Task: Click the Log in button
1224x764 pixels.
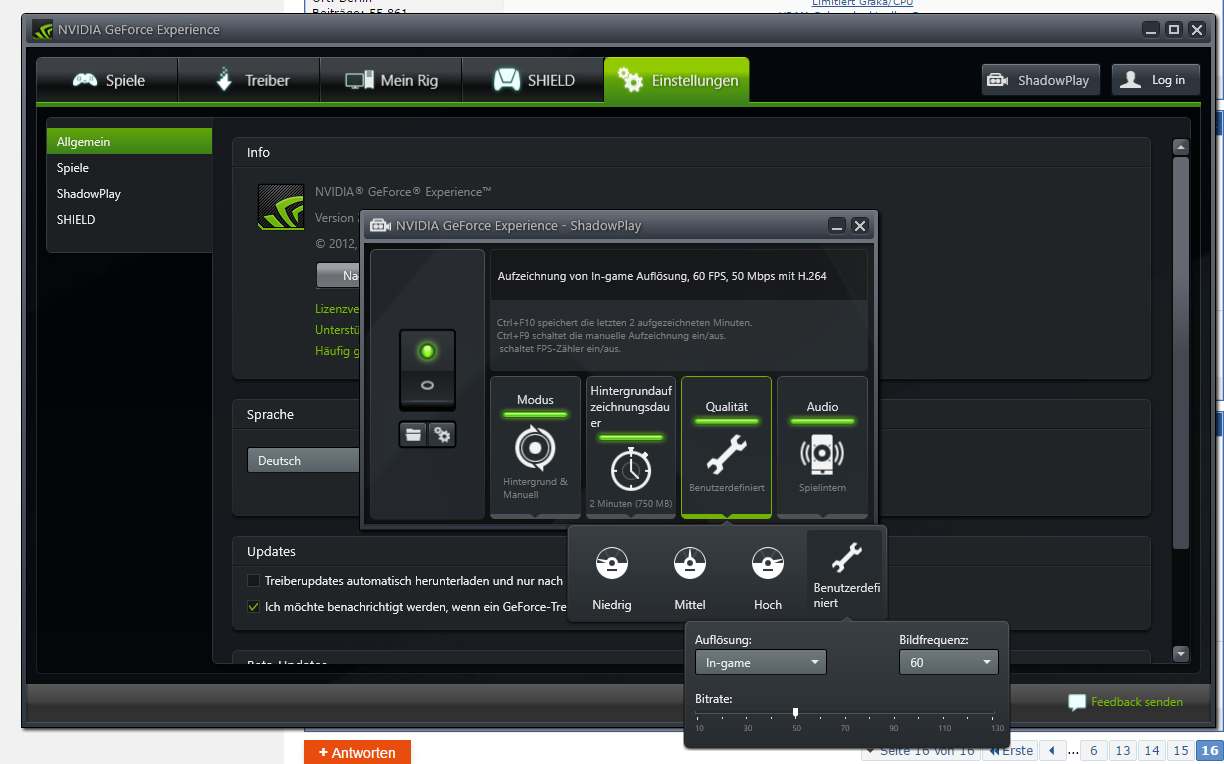Action: pos(1155,80)
